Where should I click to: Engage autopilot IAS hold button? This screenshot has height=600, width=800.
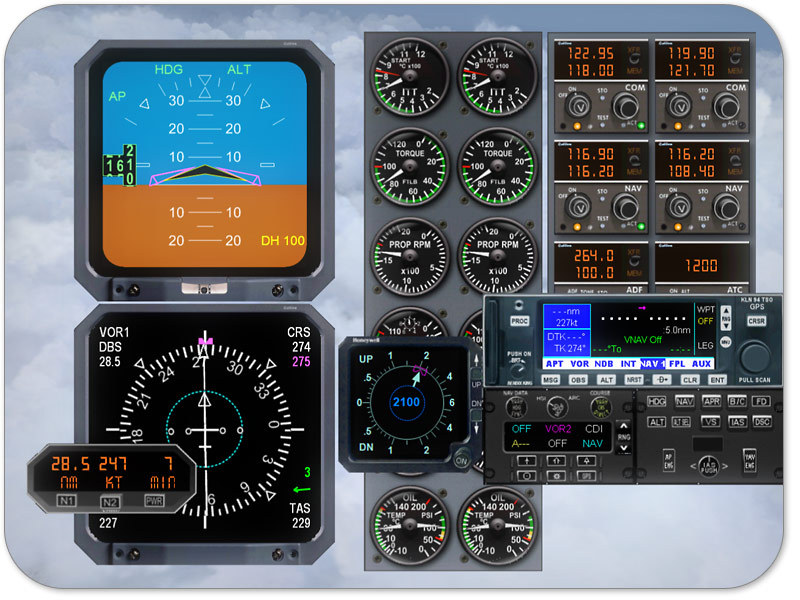point(737,422)
